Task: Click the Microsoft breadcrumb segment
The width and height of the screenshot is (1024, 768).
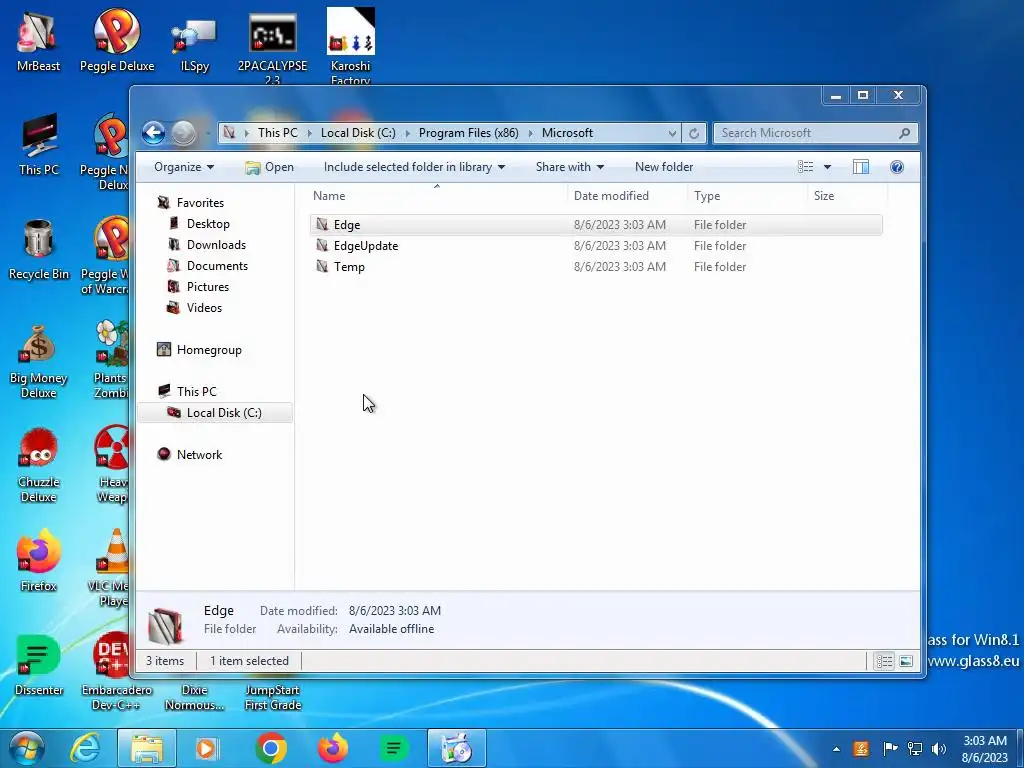Action: point(568,133)
